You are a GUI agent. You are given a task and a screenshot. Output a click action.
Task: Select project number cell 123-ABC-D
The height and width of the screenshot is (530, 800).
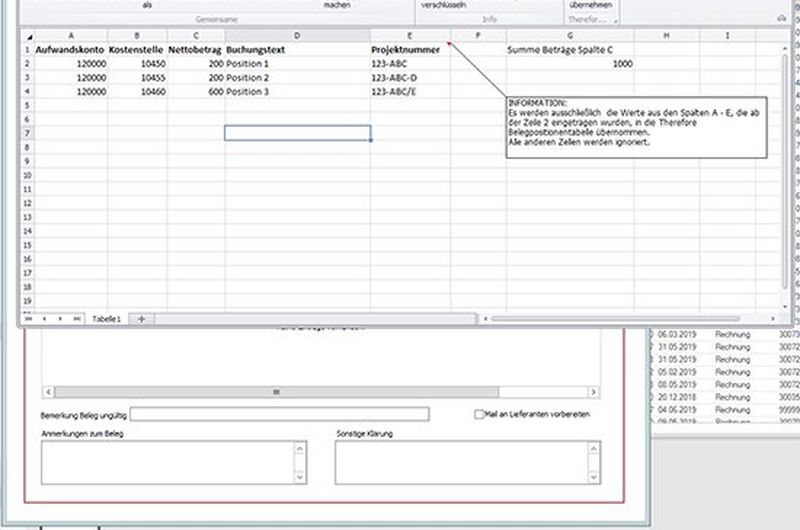pyautogui.click(x=410, y=78)
